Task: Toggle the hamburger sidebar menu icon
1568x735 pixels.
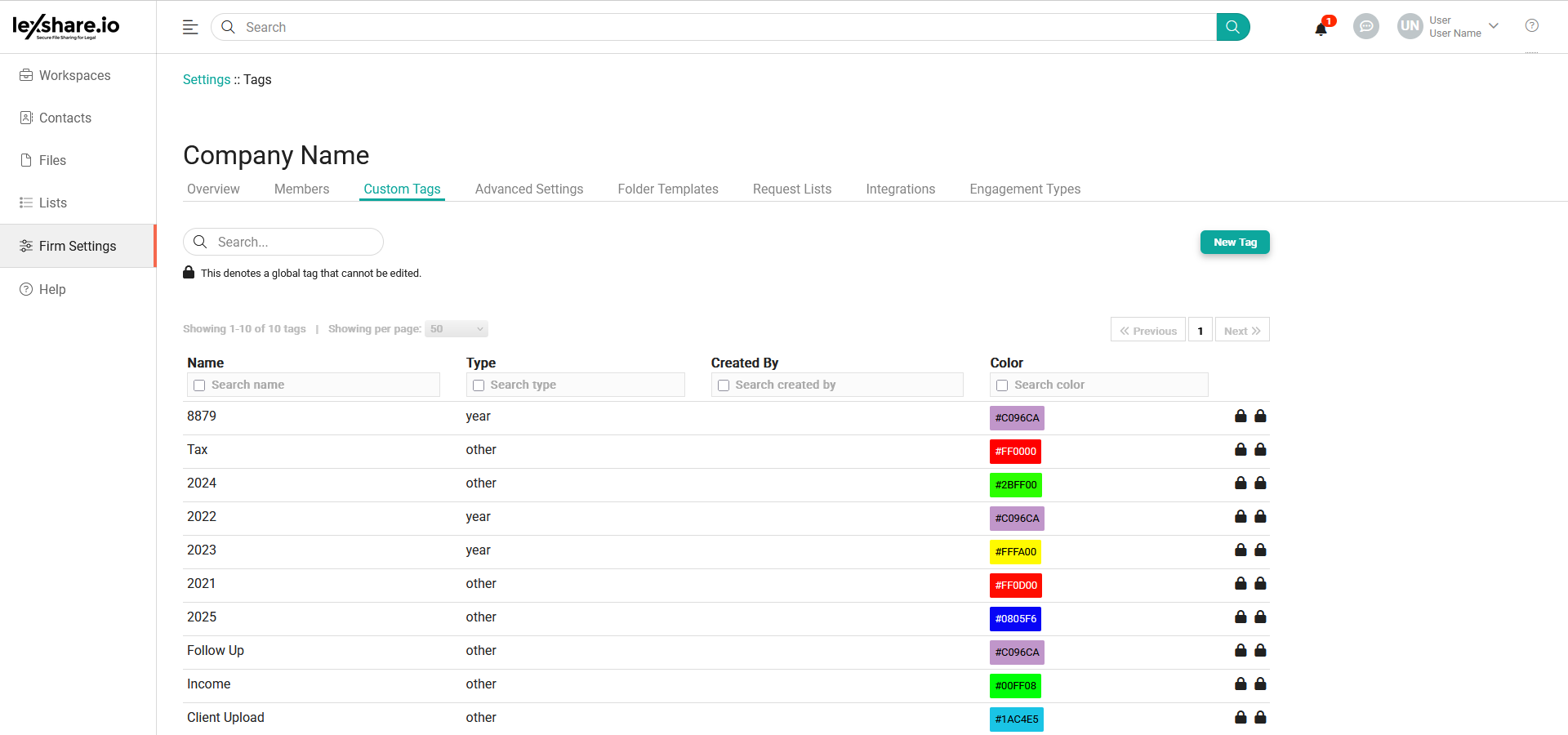Action: tap(190, 27)
